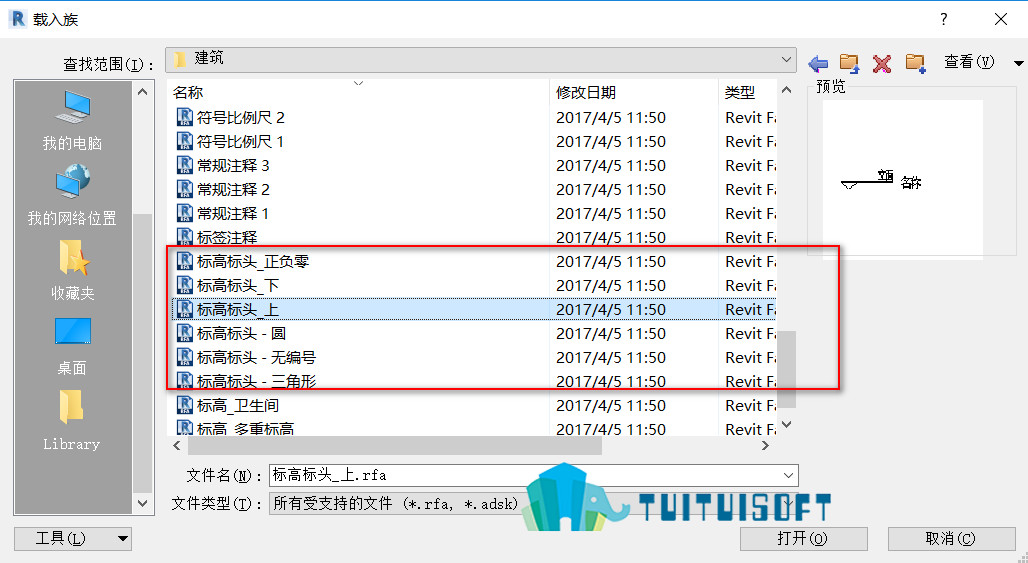
Task: Go up one folder level icon
Action: [850, 63]
